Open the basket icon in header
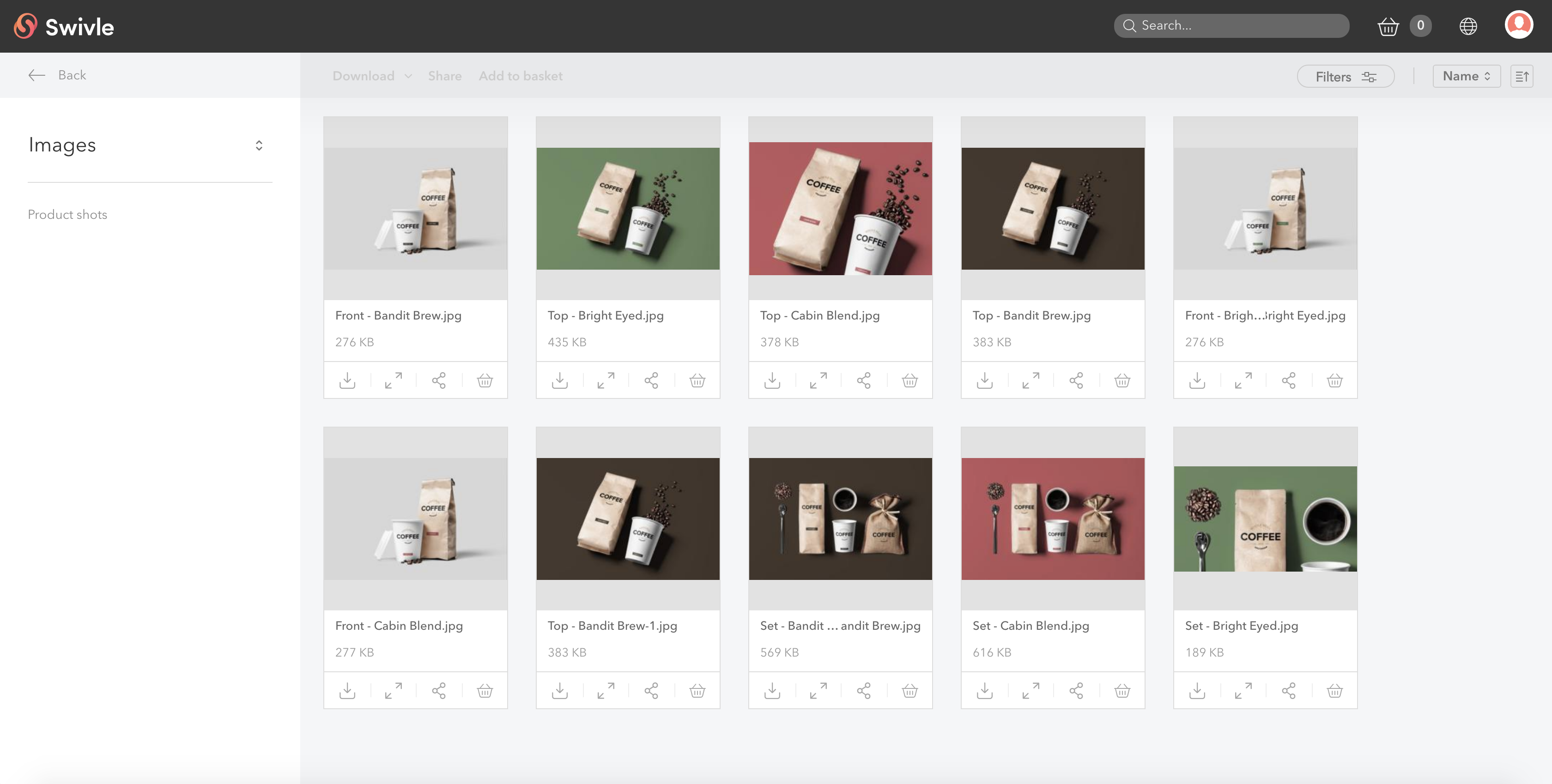The image size is (1552, 784). click(1388, 26)
